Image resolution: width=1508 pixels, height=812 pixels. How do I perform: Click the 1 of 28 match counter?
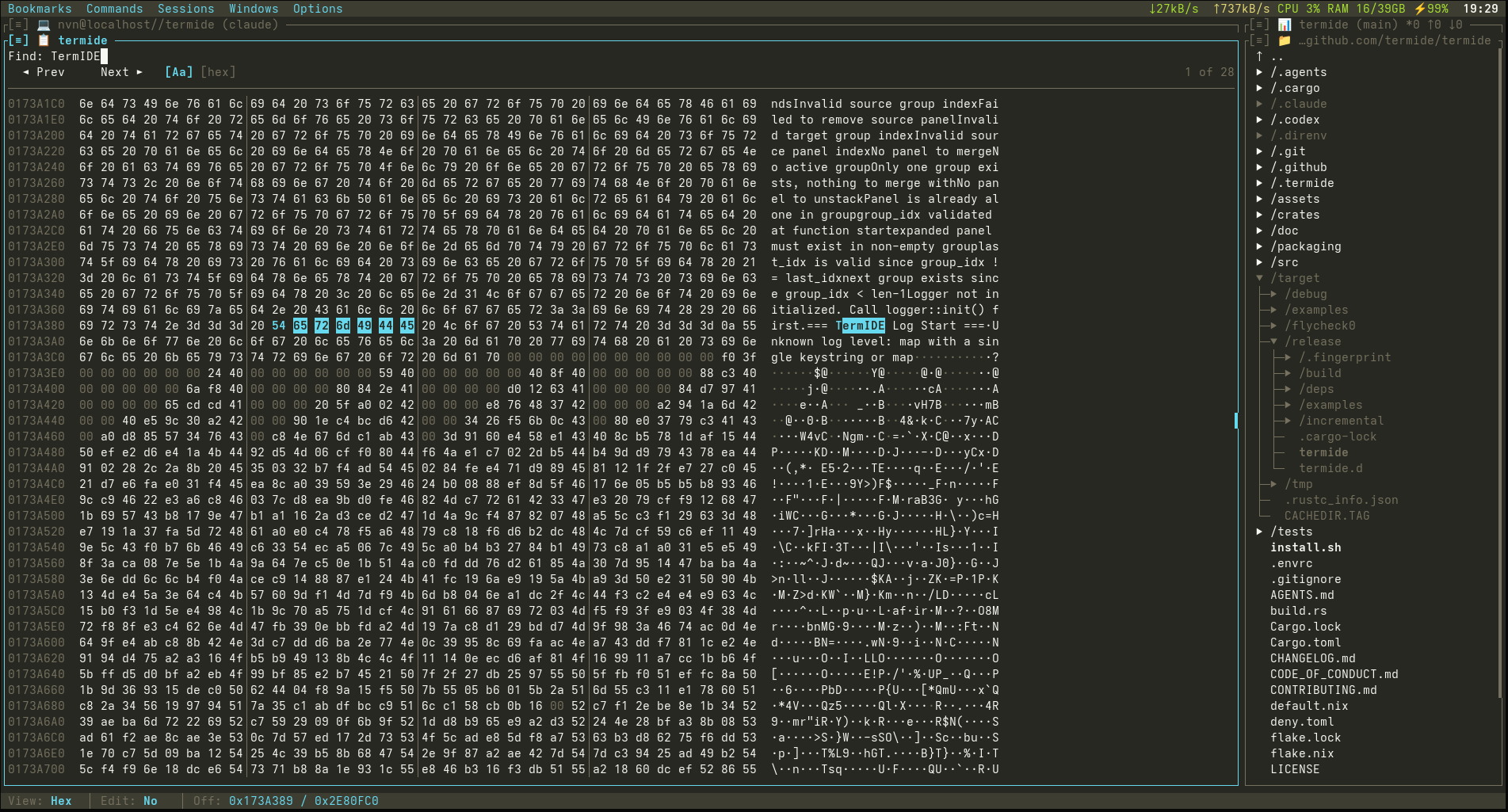pyautogui.click(x=1209, y=72)
